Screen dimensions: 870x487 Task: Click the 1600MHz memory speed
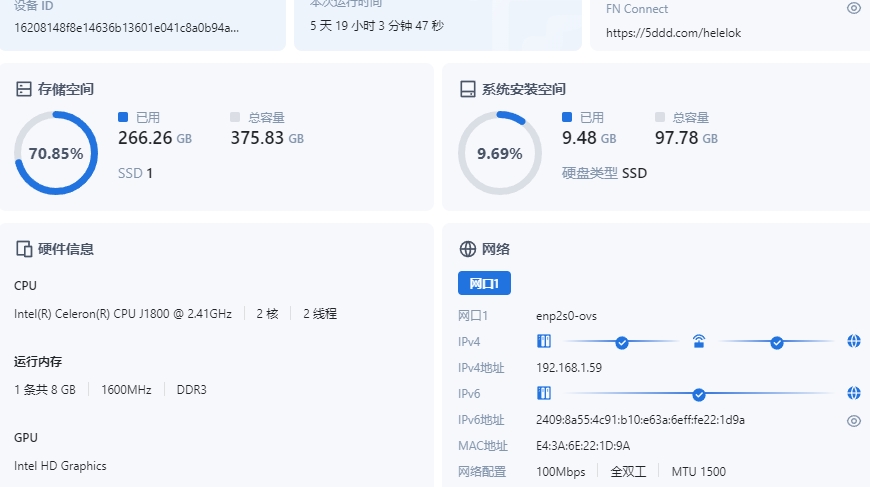127,390
